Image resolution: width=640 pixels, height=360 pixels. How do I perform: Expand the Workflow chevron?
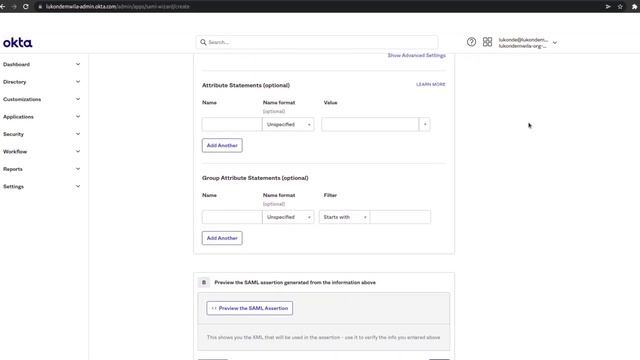tap(78, 151)
